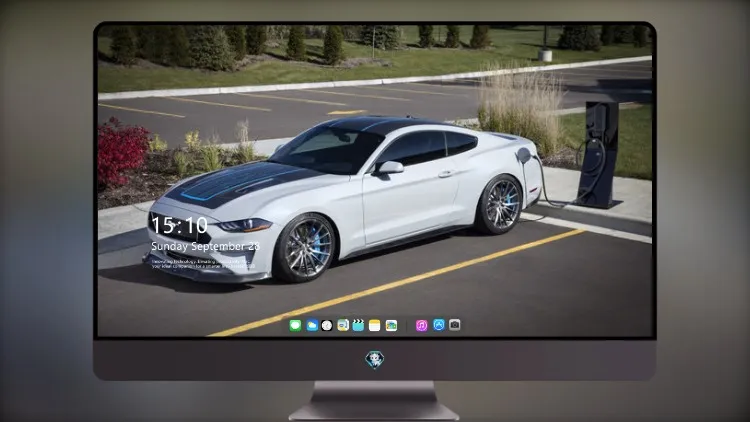This screenshot has height=422, width=750.
Task: Launch the Weather app from the dock
Action: tap(312, 325)
